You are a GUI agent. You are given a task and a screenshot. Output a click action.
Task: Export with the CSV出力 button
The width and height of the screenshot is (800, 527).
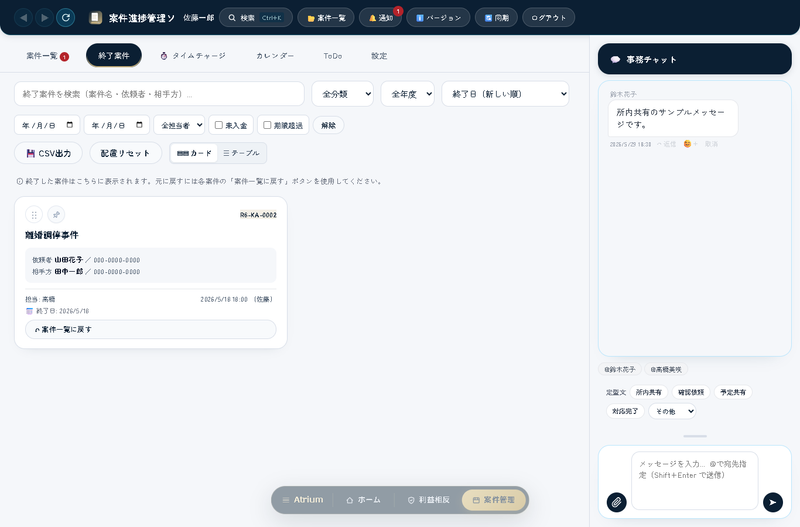pyautogui.click(x=48, y=153)
